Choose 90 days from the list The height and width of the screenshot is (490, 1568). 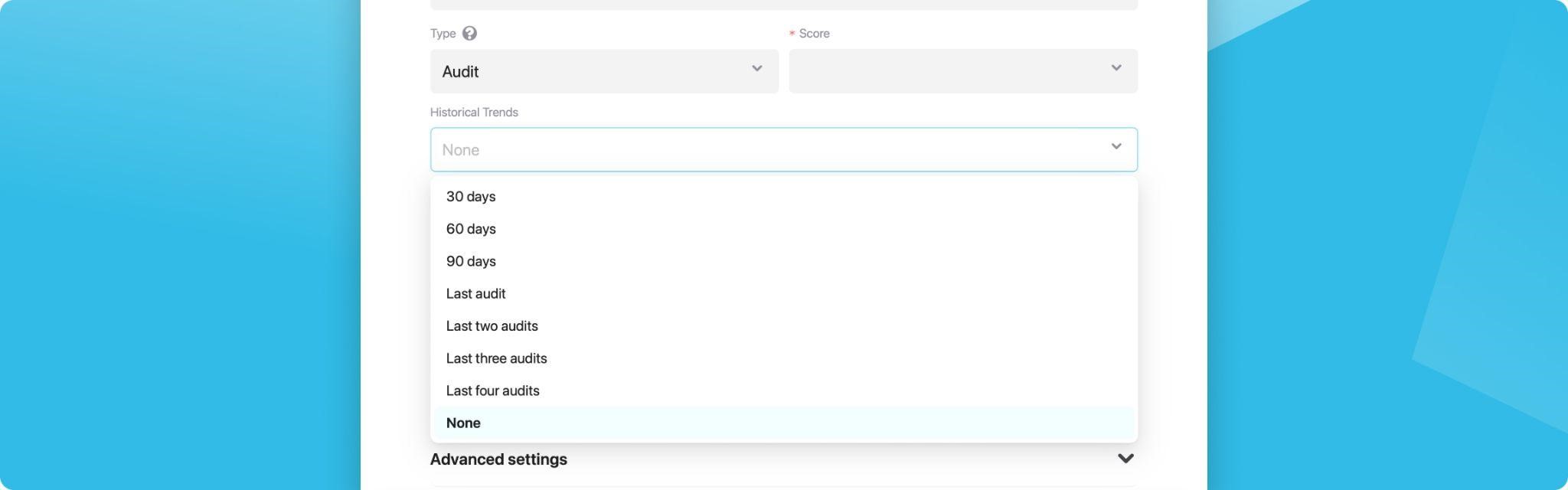[x=471, y=261]
